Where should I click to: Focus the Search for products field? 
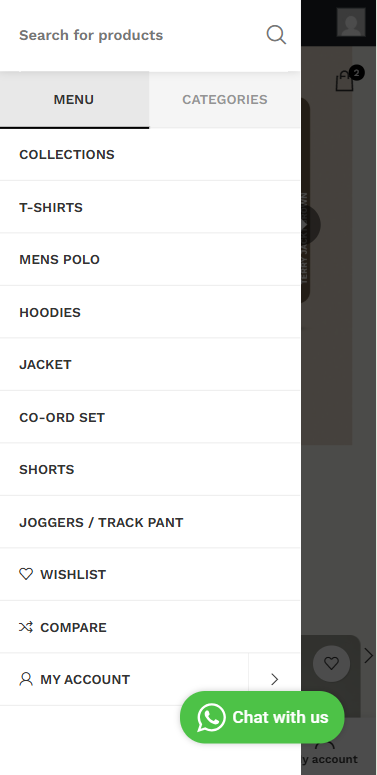pyautogui.click(x=138, y=35)
